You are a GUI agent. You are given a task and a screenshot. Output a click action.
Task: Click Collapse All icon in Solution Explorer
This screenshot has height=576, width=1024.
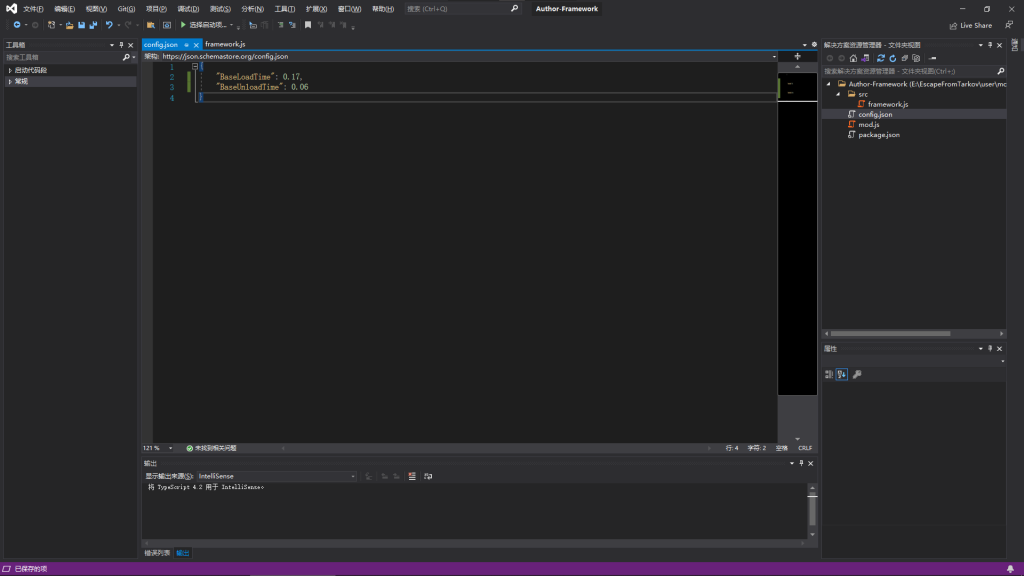(904, 58)
